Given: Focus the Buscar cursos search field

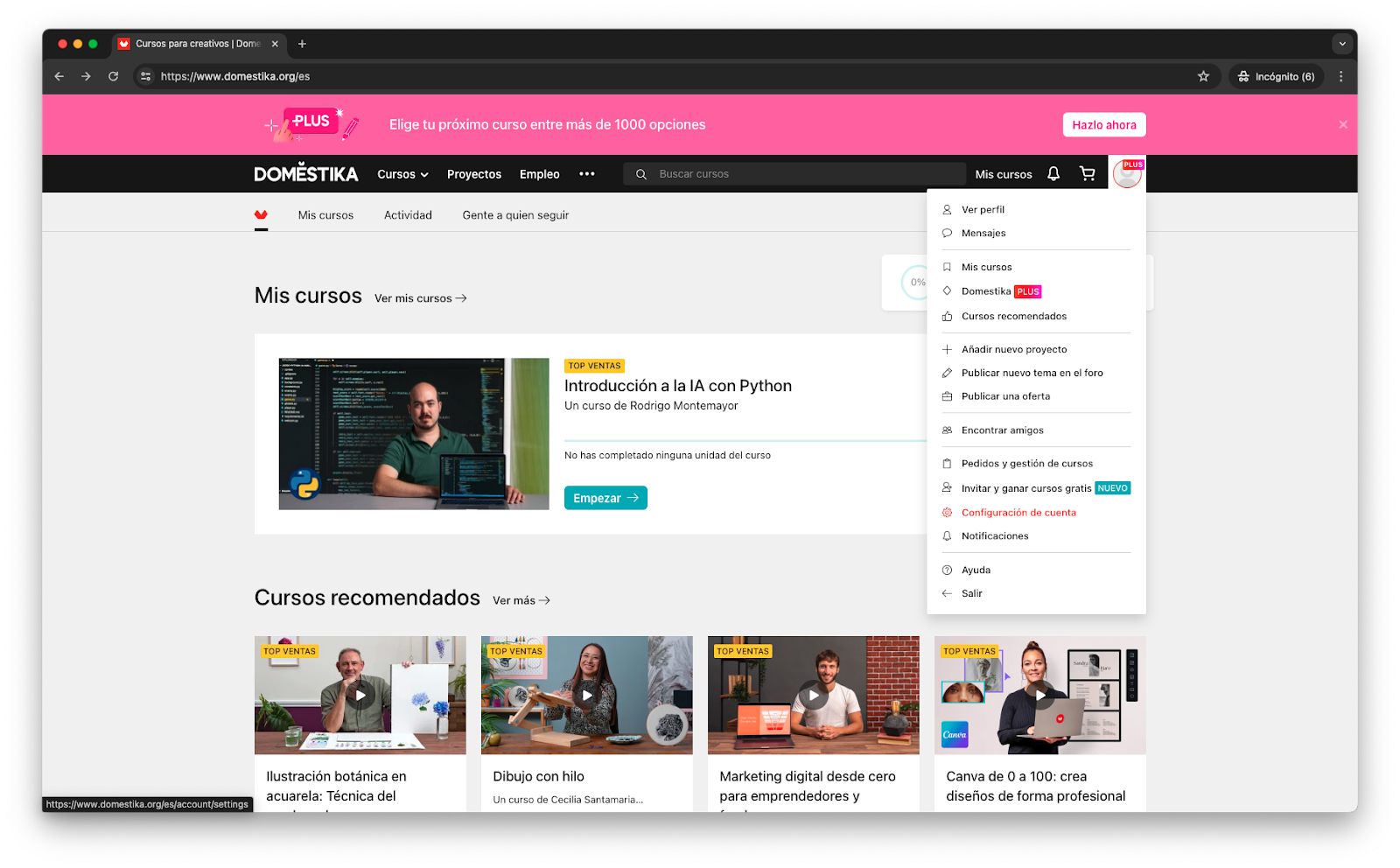Looking at the screenshot, I should coord(794,174).
